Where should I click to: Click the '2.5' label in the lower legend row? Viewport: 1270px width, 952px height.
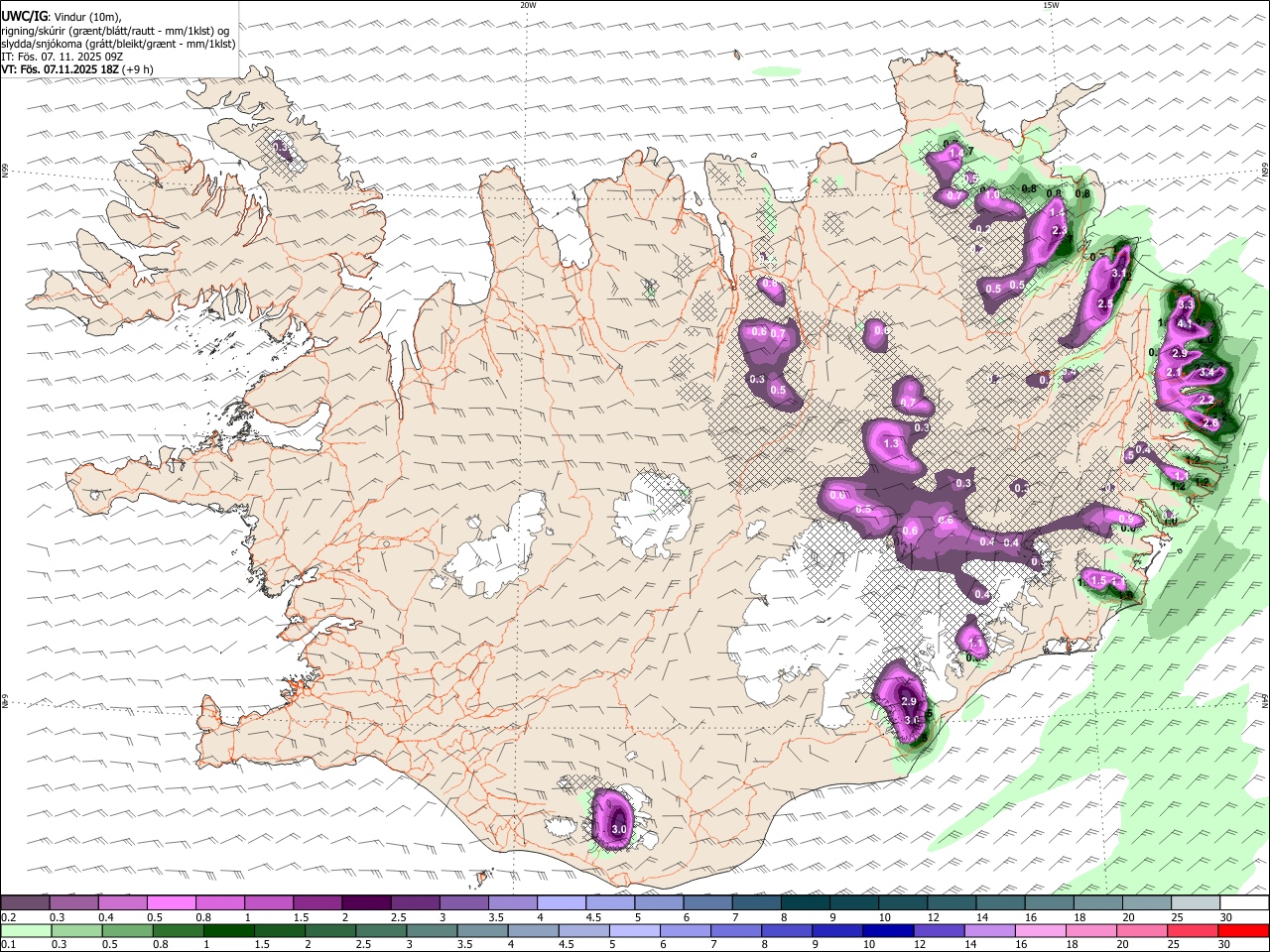364,945
